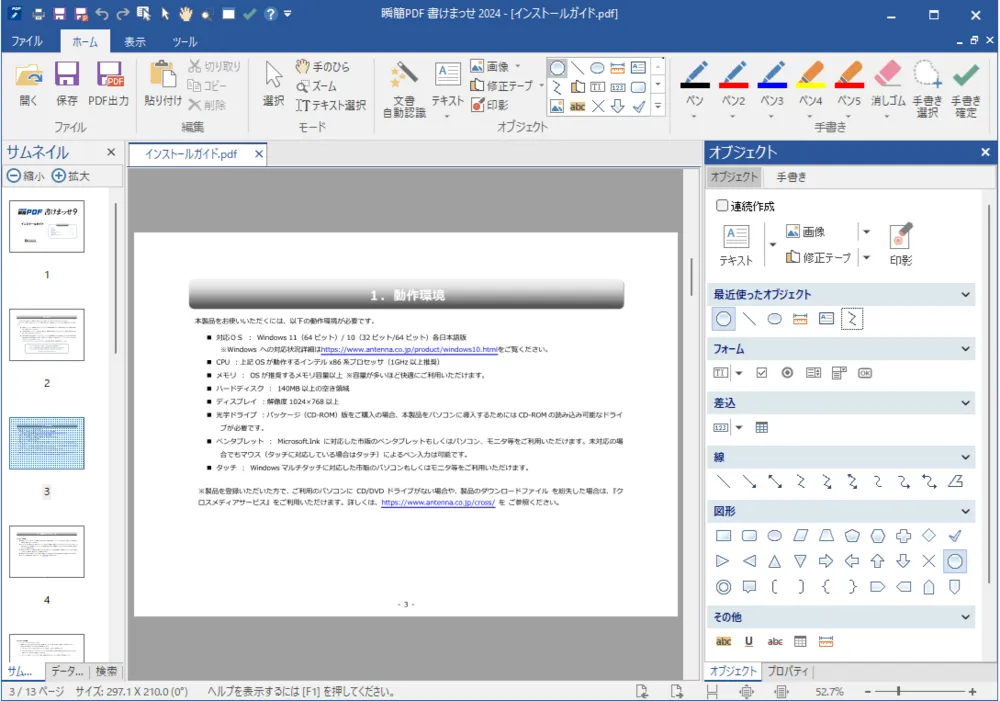
Task: Open the 表示 ribbon tab
Action: 135,42
